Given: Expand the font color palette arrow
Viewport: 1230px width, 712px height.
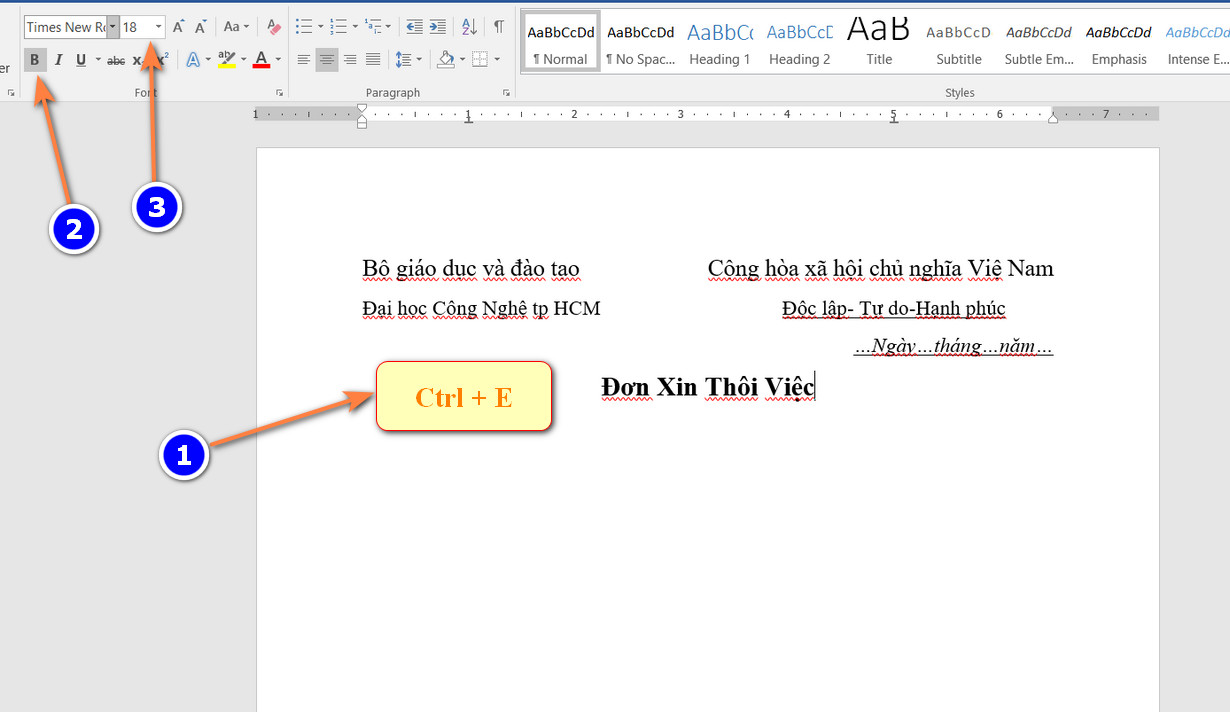Looking at the screenshot, I should [278, 60].
